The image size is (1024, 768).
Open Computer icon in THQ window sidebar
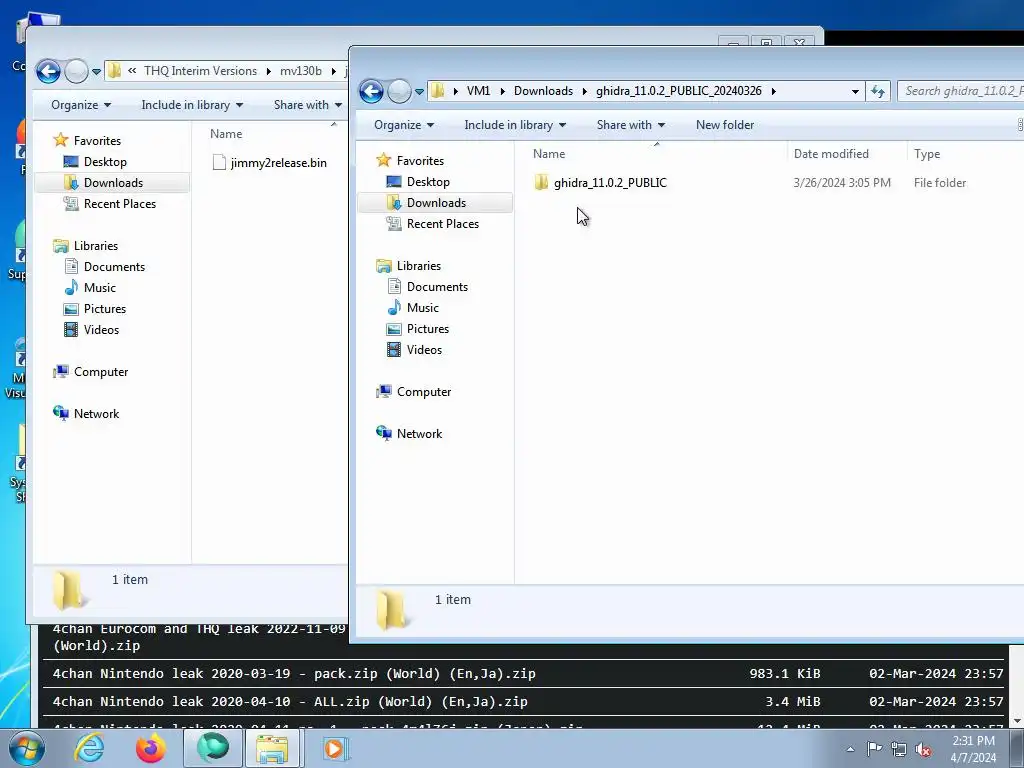pyautogui.click(x=61, y=372)
